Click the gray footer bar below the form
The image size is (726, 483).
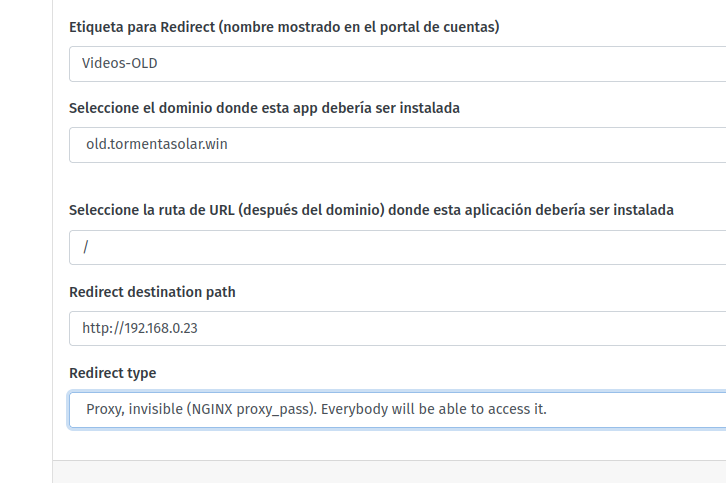[389, 472]
